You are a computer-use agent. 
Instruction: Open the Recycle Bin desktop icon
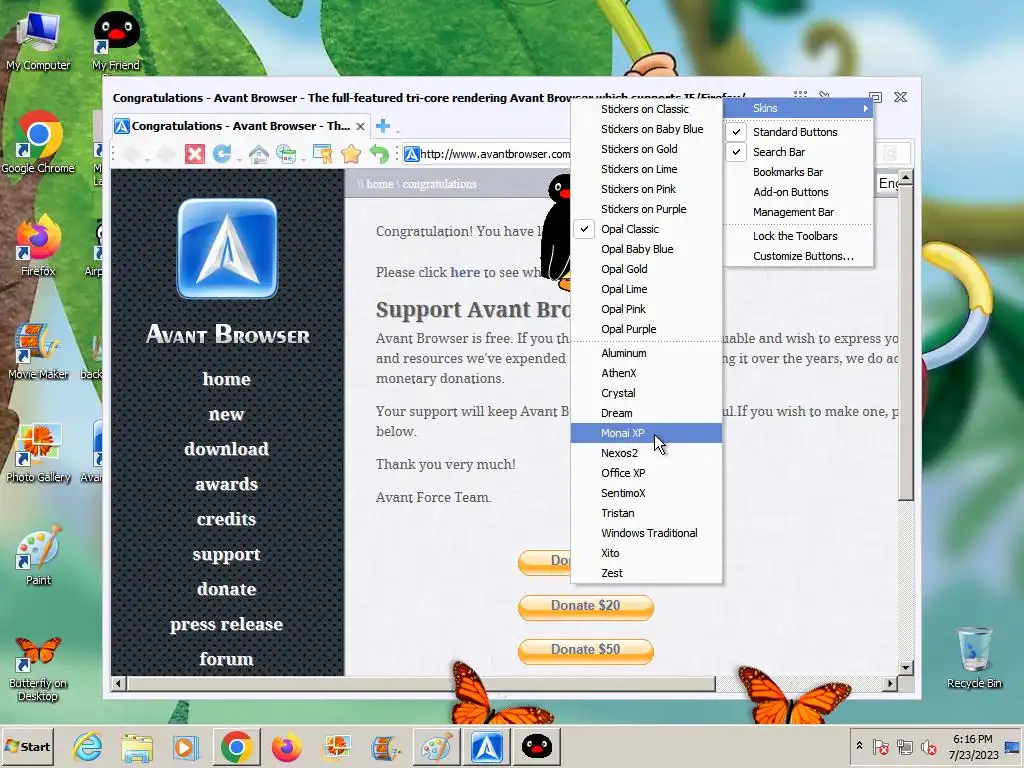[x=974, y=657]
